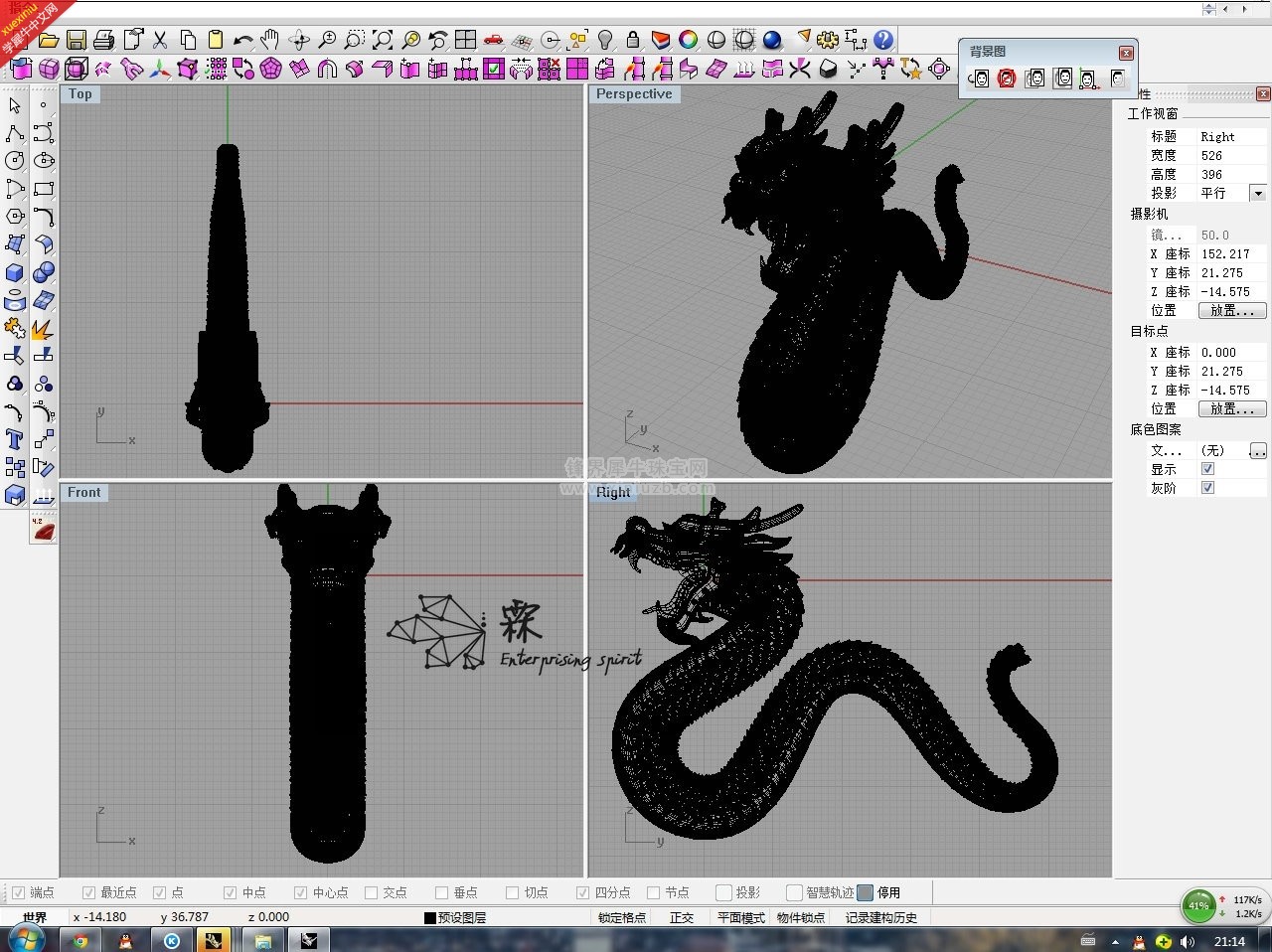Toggle 平面模式 planar mode in status bar
Viewport: 1272px width, 952px height.
741,918
